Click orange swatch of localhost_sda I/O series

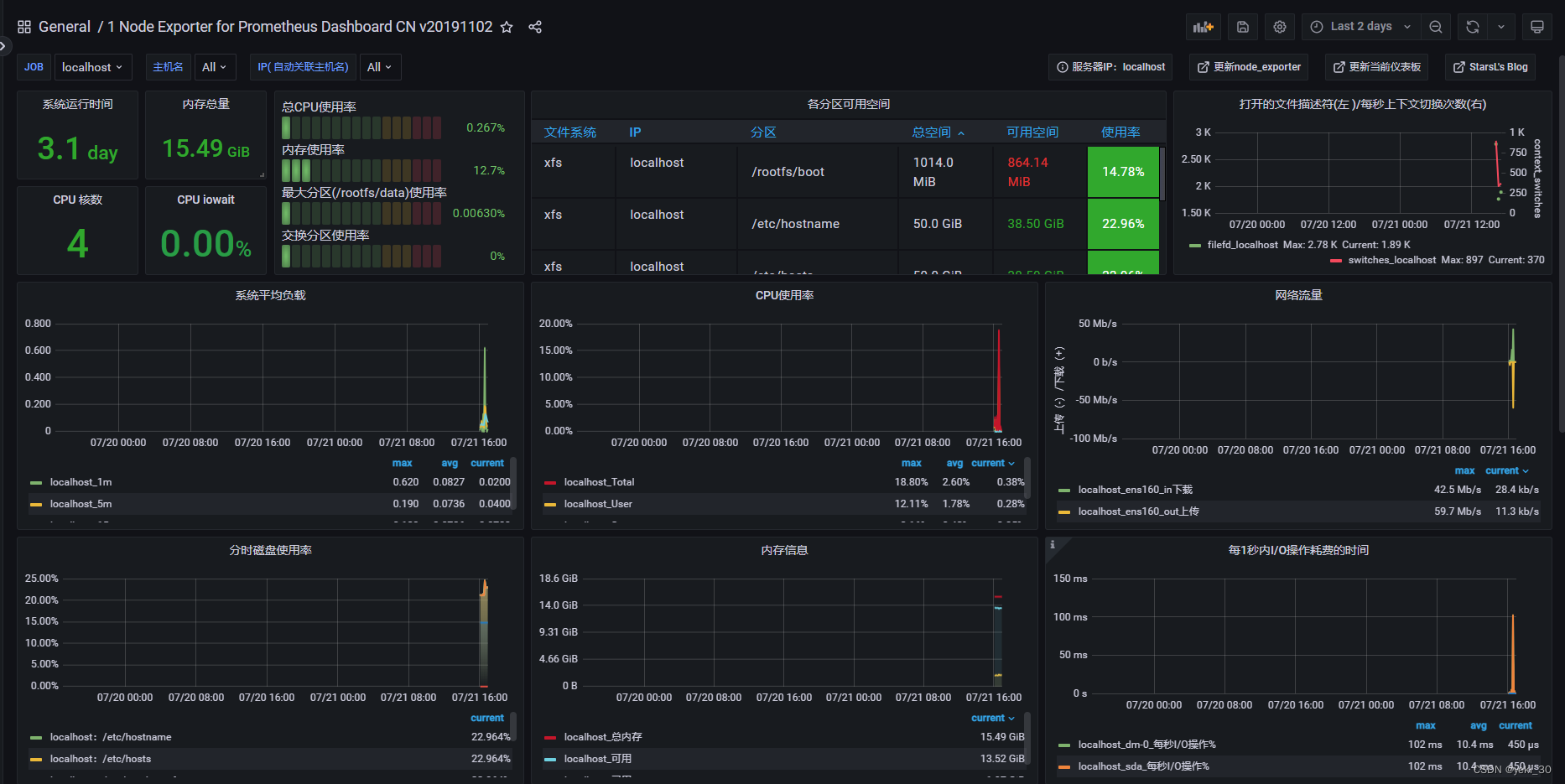[x=1064, y=766]
